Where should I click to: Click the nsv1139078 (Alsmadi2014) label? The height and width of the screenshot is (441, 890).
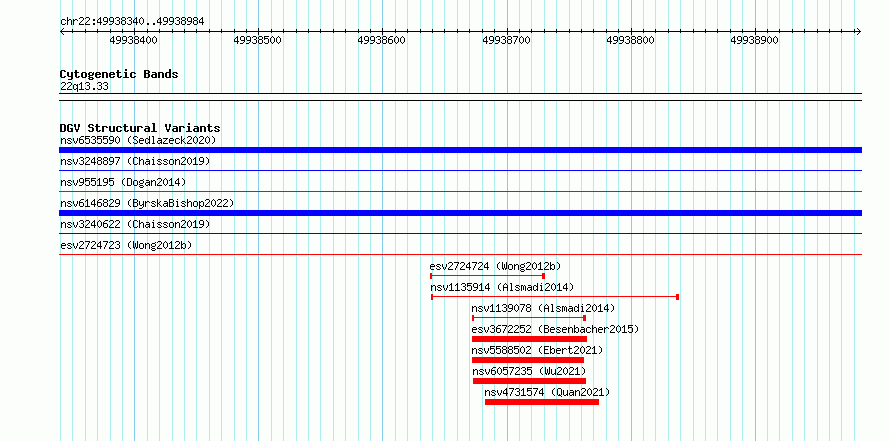click(x=543, y=308)
